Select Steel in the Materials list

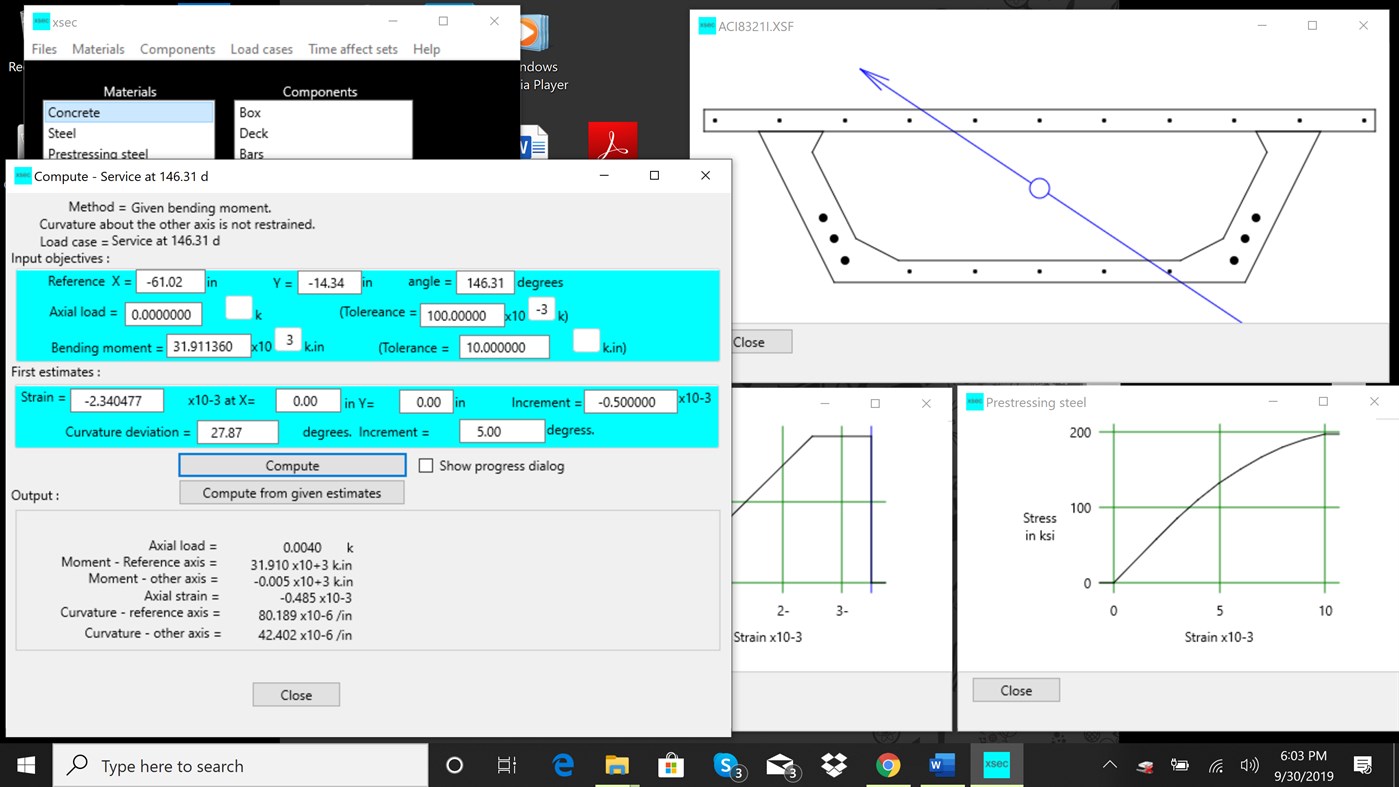[x=61, y=132]
